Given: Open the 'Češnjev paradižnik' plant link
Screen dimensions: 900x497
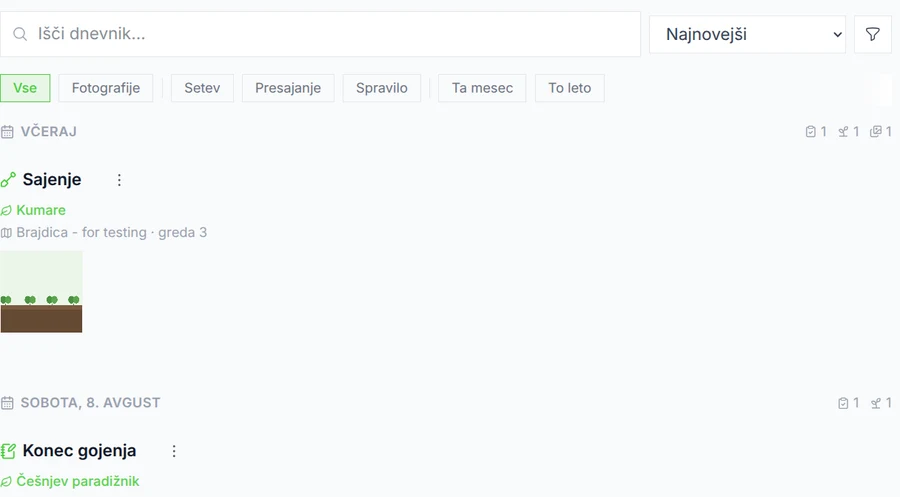Looking at the screenshot, I should coord(77,481).
